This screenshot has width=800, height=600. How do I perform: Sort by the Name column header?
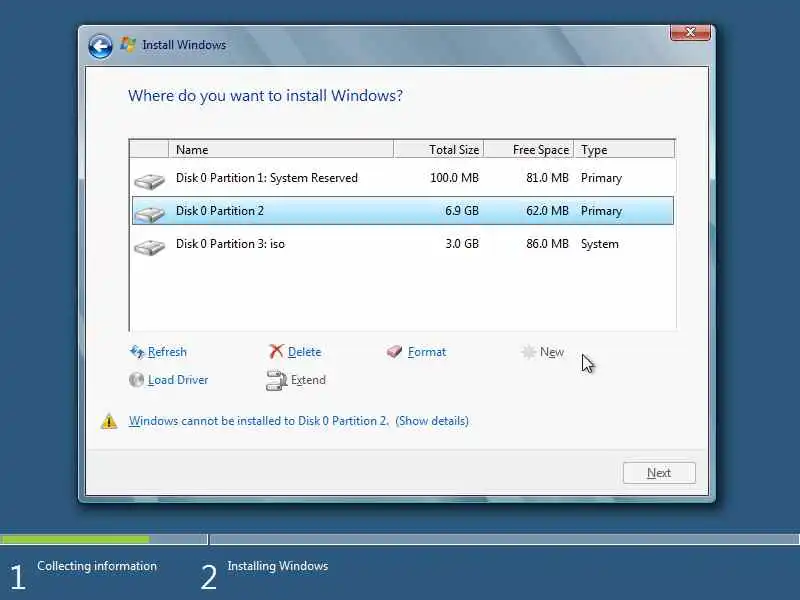pos(281,149)
